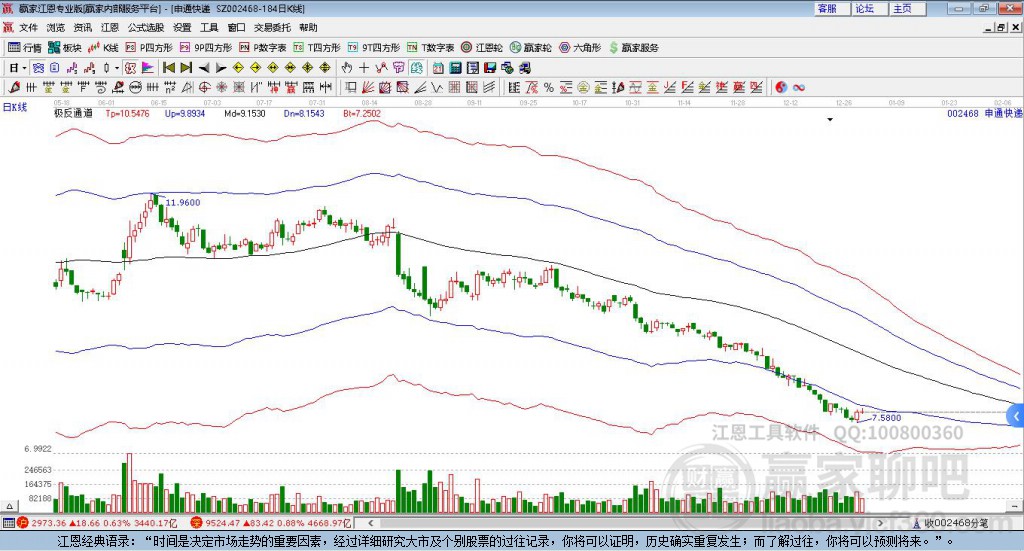Click the n² squared-levels tool icon
The height and width of the screenshot is (551, 1024).
point(170,87)
